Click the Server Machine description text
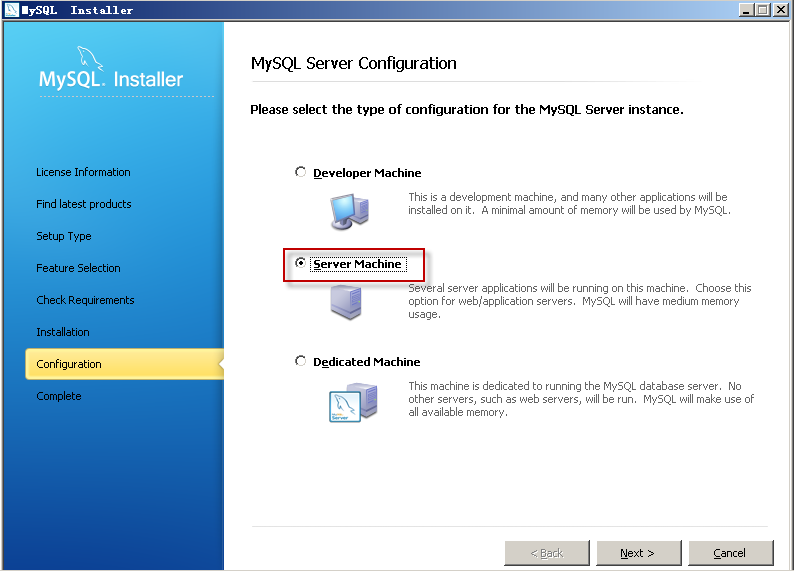Image resolution: width=794 pixels, height=571 pixels. (x=580, y=301)
